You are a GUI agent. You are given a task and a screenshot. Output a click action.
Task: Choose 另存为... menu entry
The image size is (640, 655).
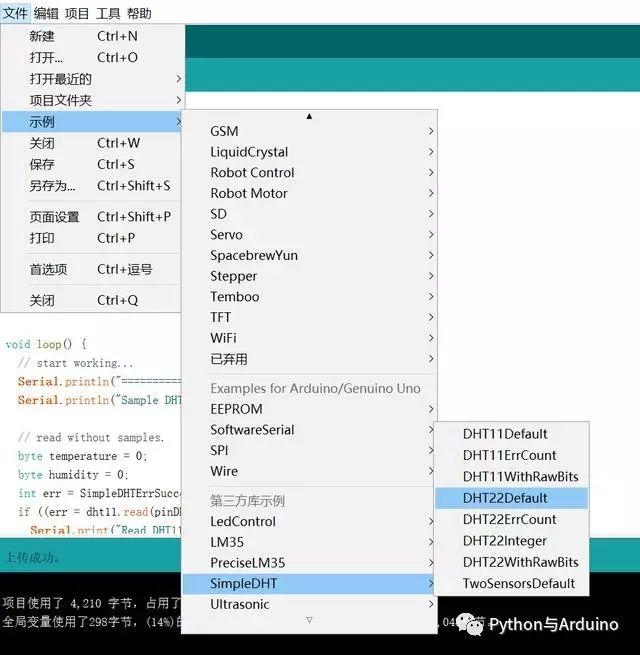tap(92, 185)
